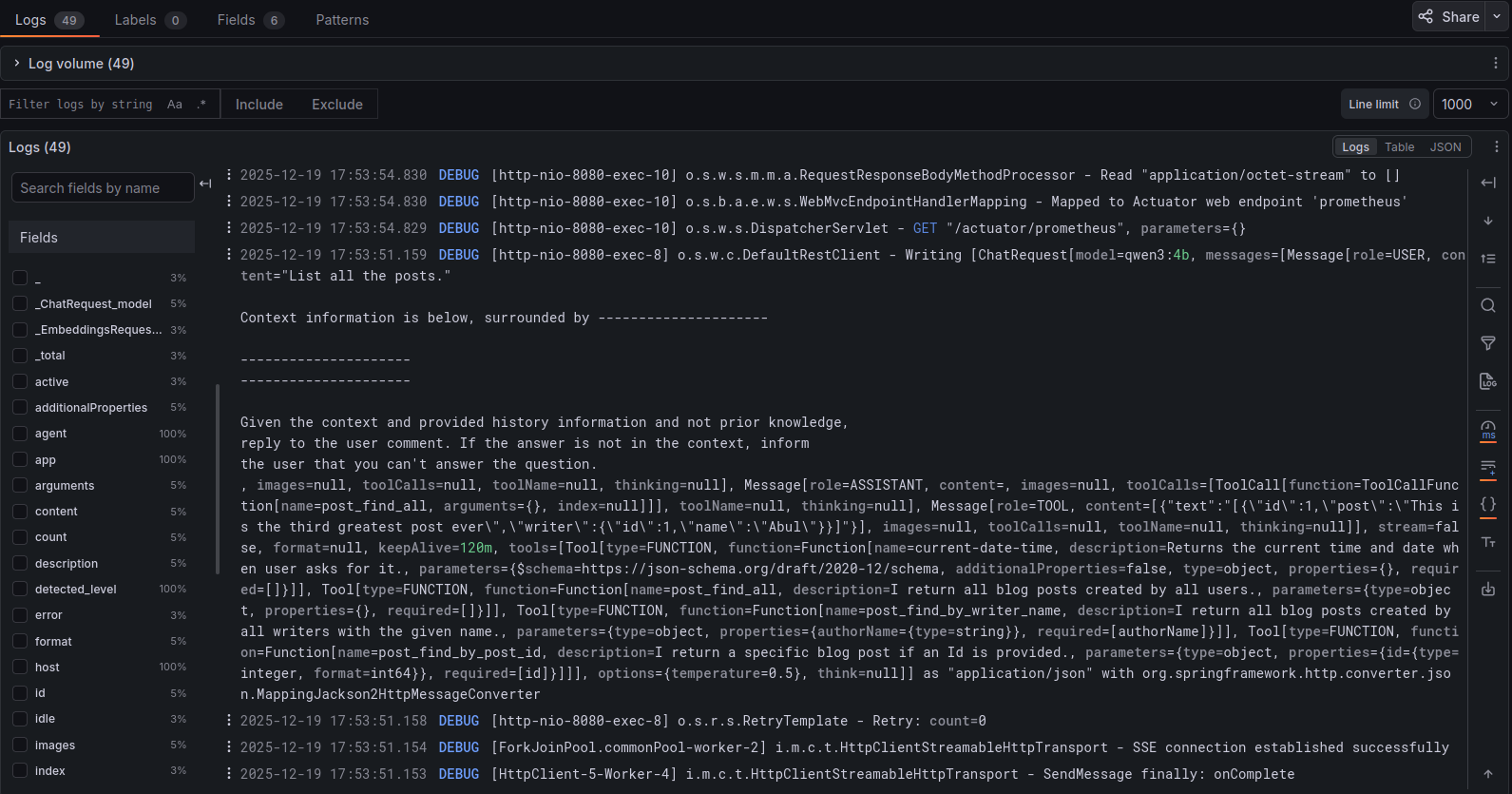Screen dimensions: 1512x794
Task: Click the font size Tt icon
Action: [x=1488, y=542]
